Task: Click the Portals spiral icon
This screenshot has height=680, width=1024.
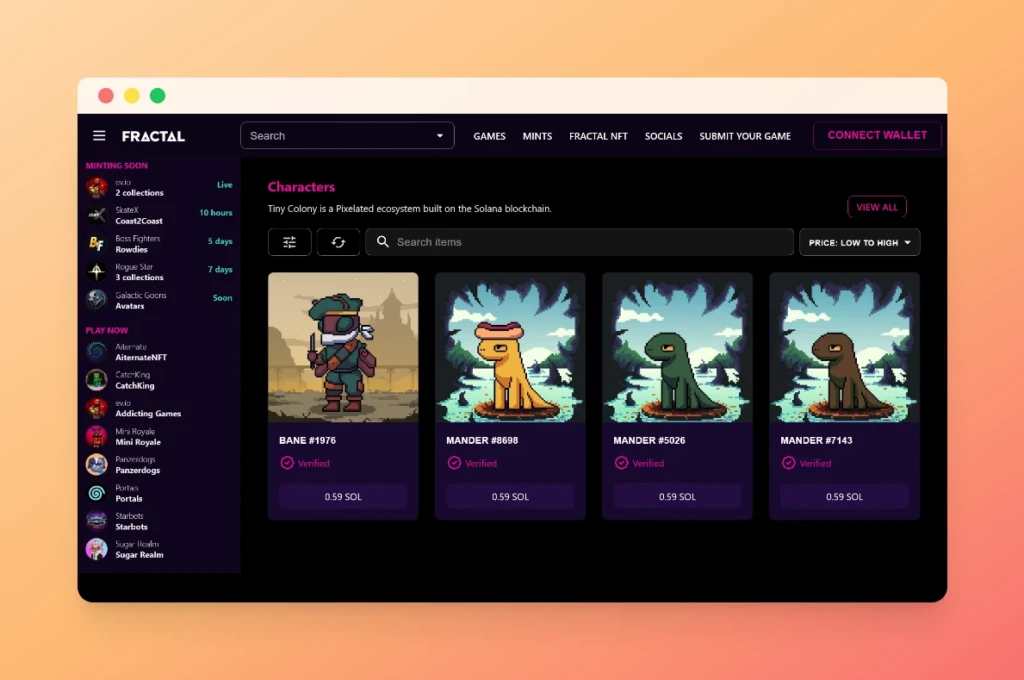Action: pos(97,493)
